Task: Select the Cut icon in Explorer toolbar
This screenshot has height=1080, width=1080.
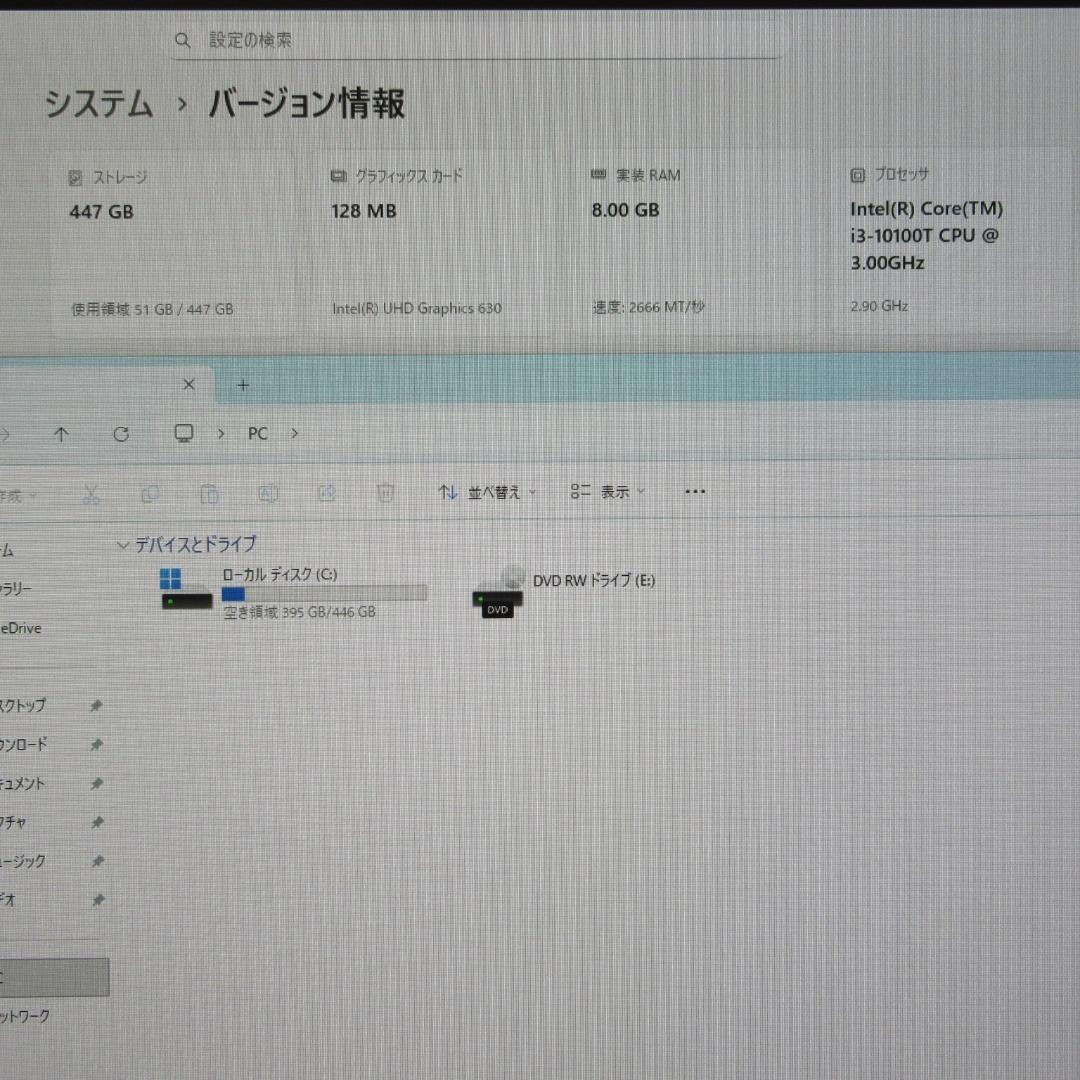Action: (90, 492)
